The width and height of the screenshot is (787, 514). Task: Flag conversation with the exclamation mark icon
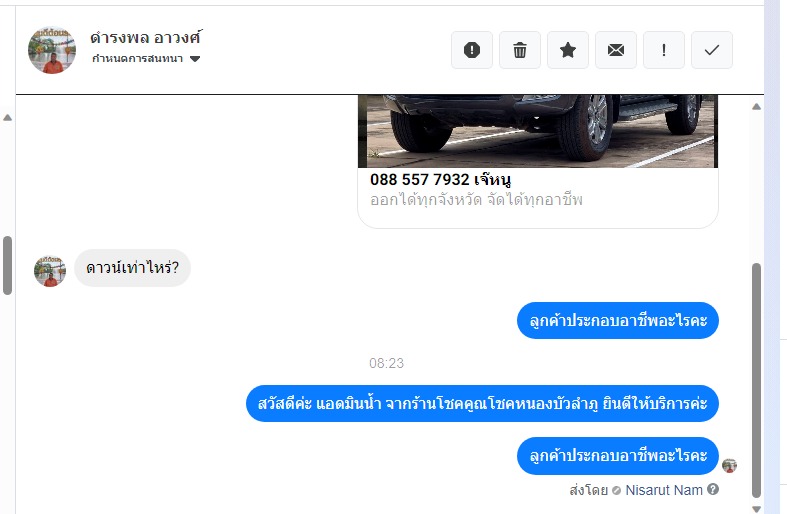pos(664,50)
